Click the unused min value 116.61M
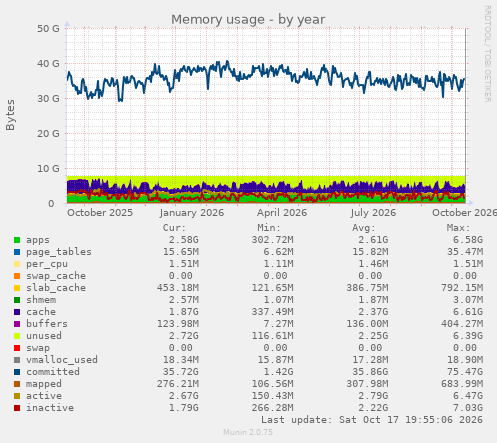 (x=272, y=336)
